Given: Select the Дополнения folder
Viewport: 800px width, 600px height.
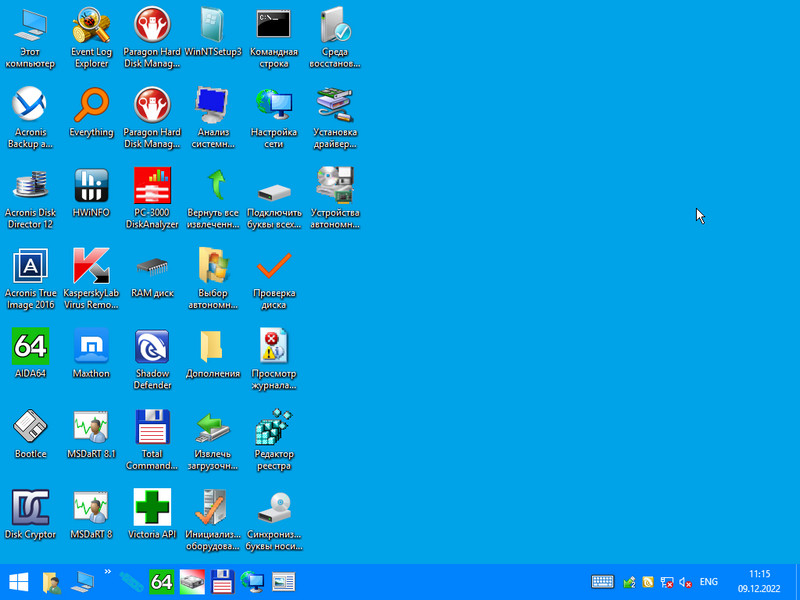Looking at the screenshot, I should 213,353.
